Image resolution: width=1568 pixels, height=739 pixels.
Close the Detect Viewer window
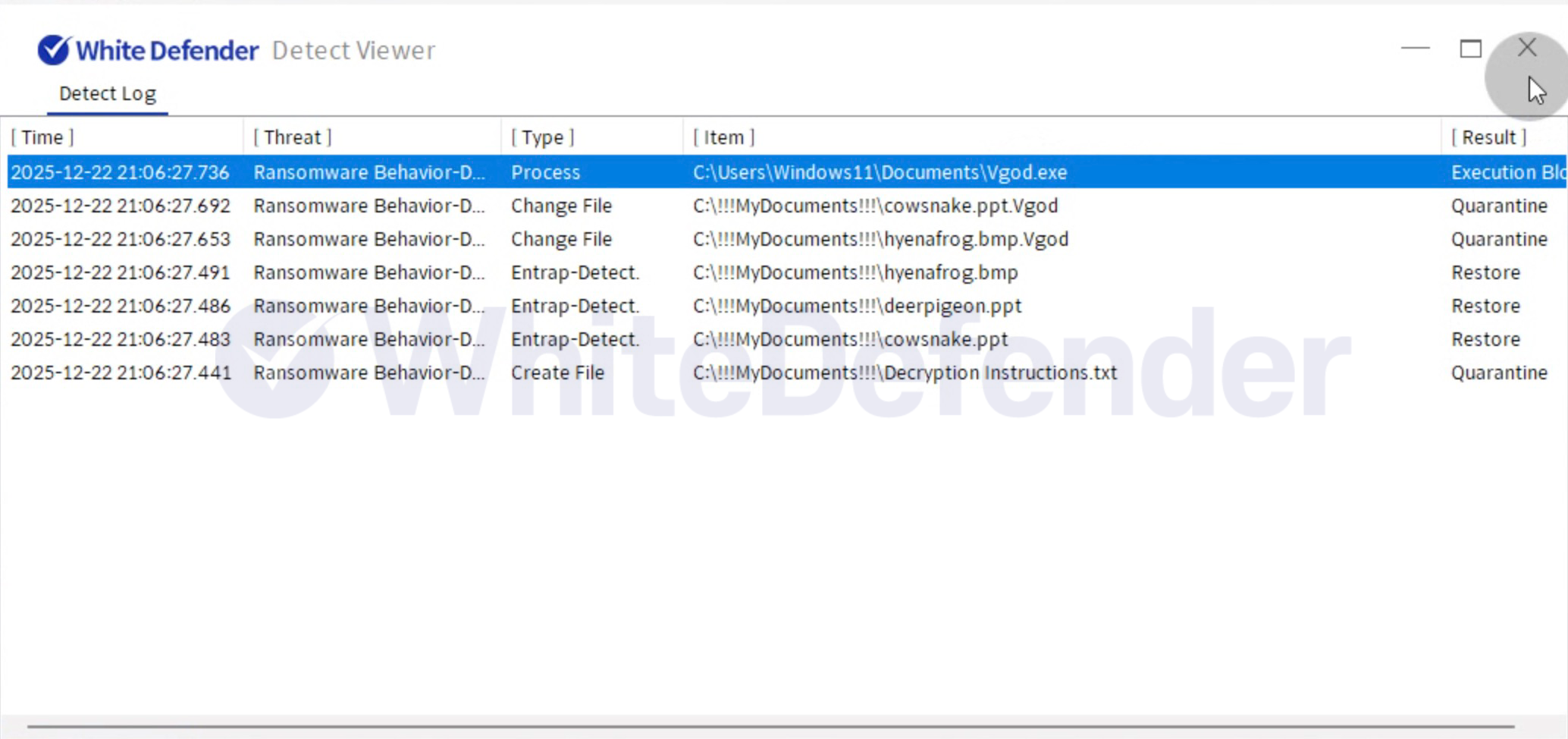(1526, 48)
